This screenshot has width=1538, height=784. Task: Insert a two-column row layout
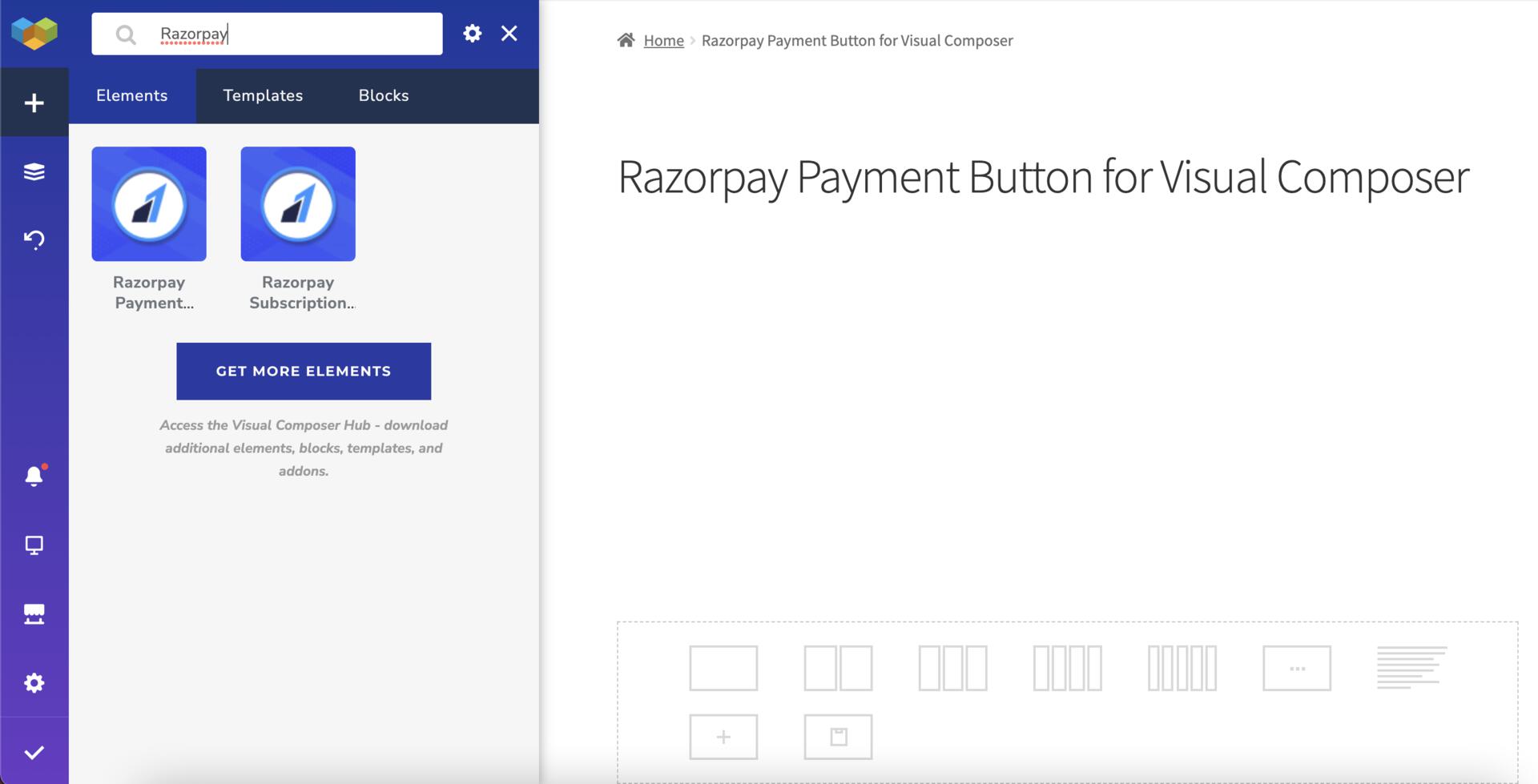[838, 668]
